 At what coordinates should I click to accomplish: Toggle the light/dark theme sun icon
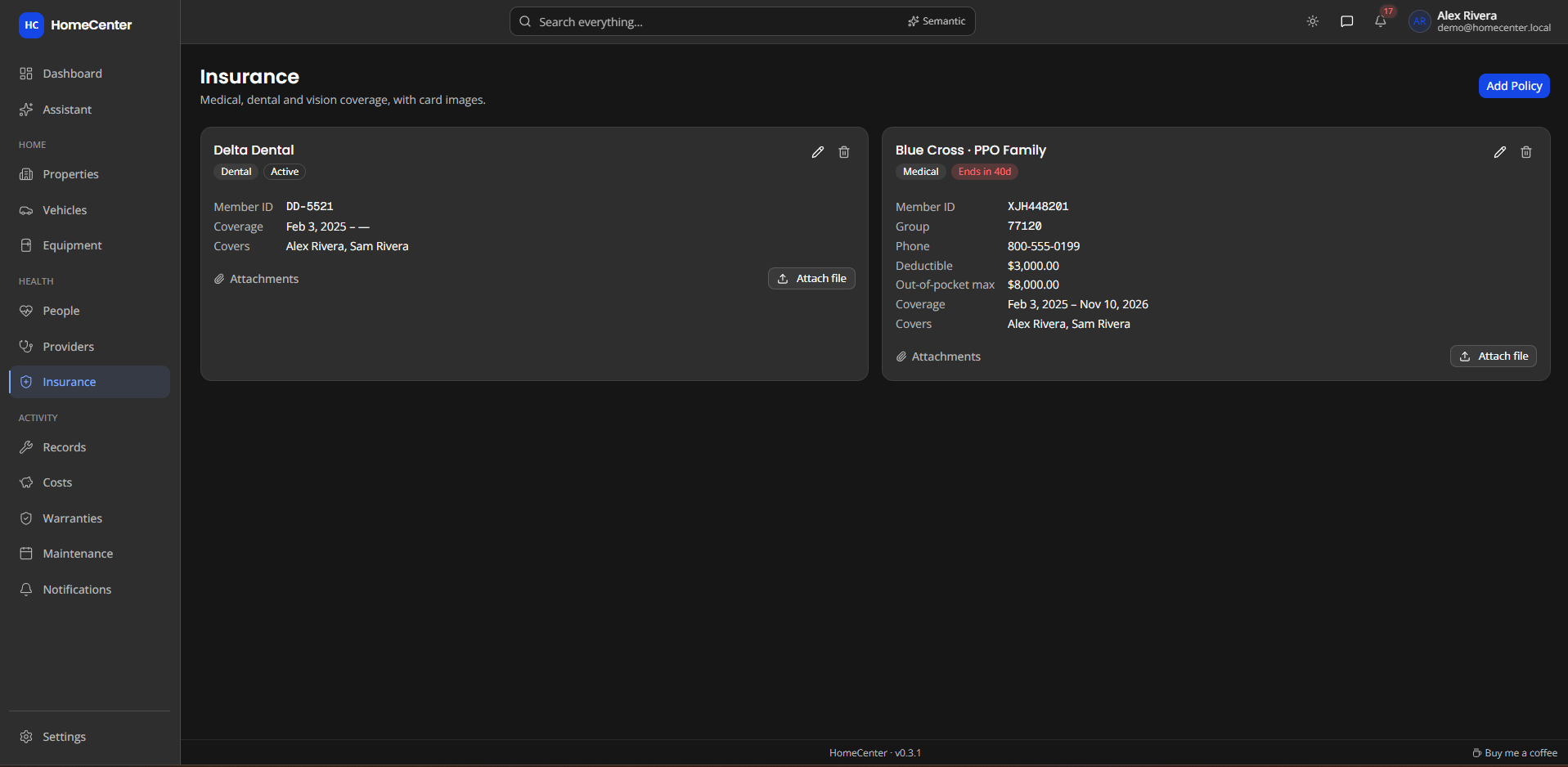(x=1313, y=21)
